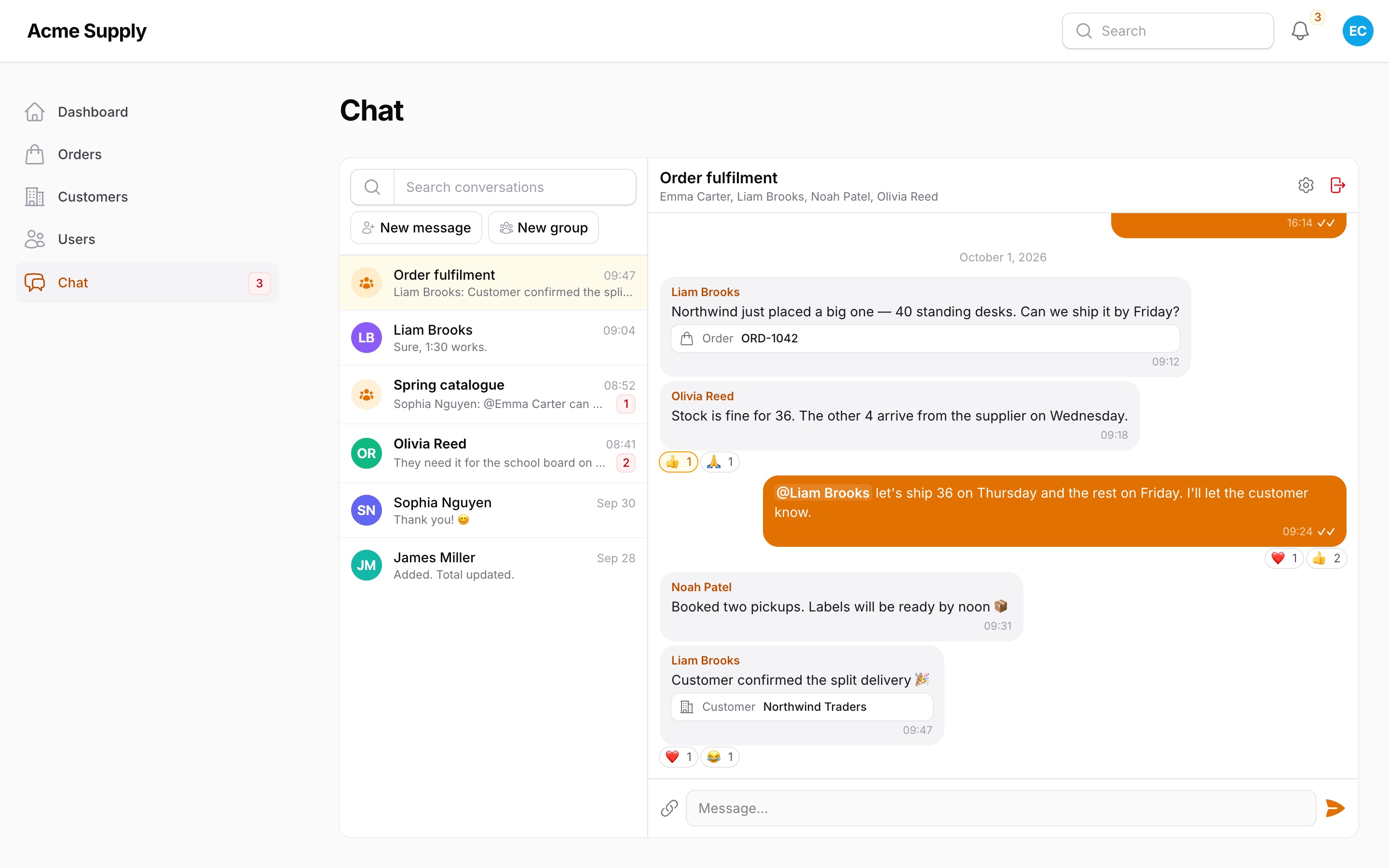Click heart reaction under the 09:24 message

(1284, 558)
